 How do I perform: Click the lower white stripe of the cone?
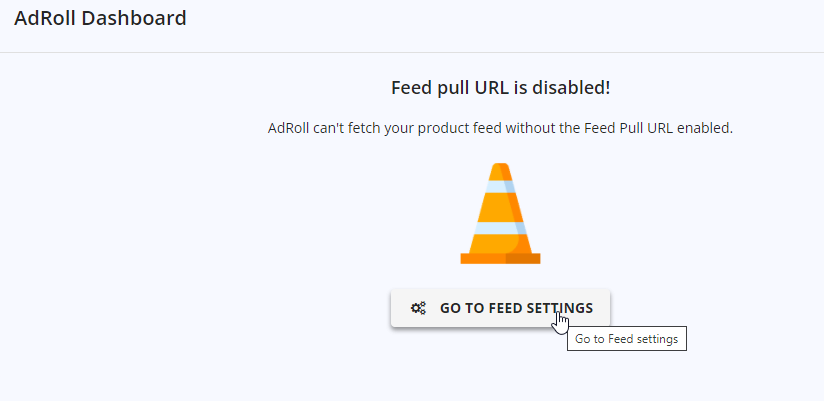pos(500,225)
